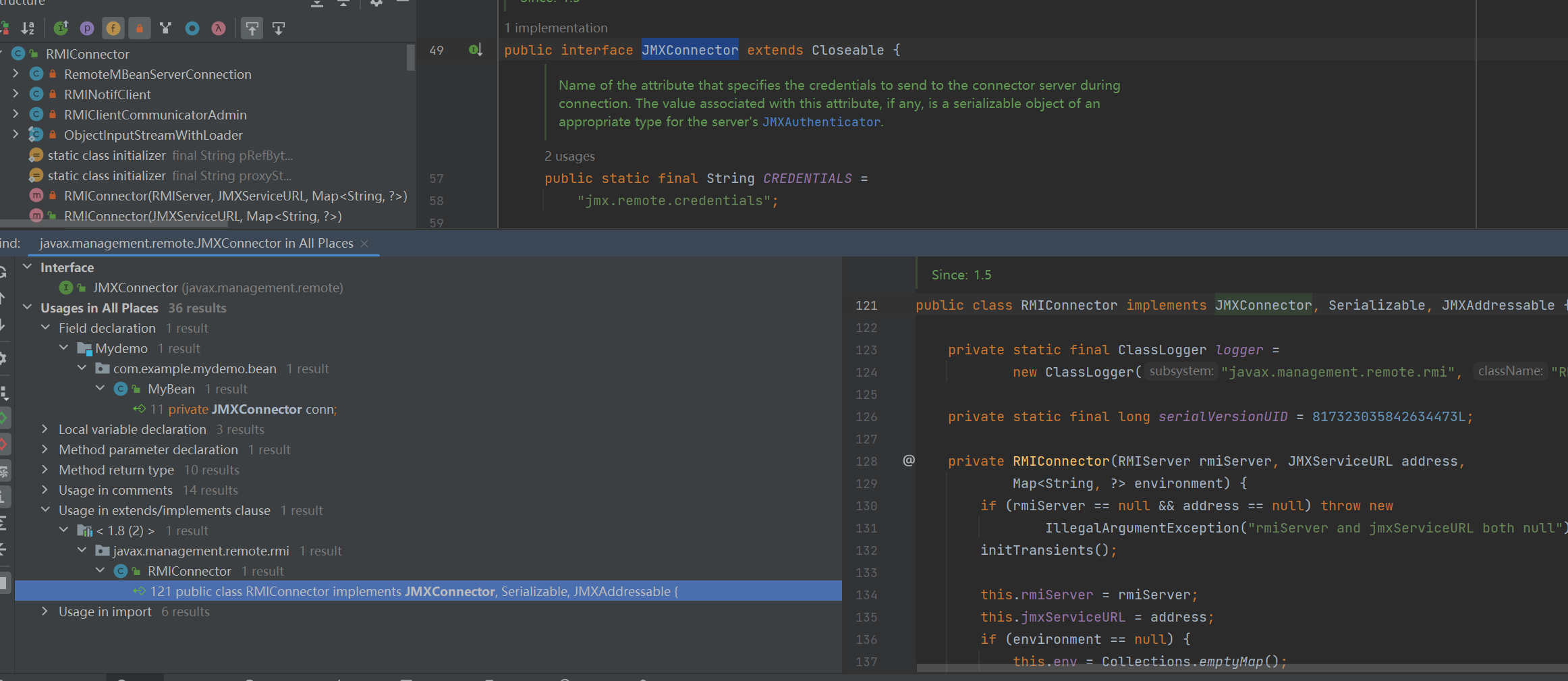1568x681 pixels.
Task: Collapse the MyBean class node
Action: [x=101, y=389]
